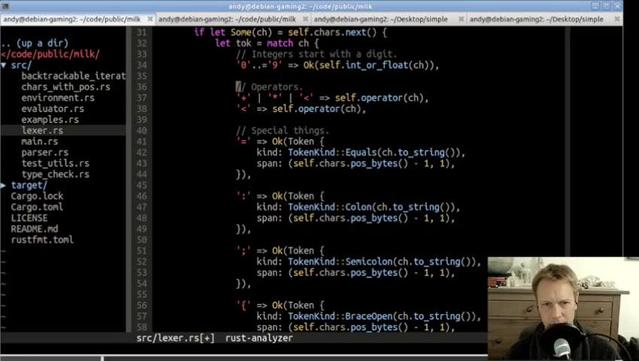Expand the target/ folder arrow
Image resolution: width=639 pixels, height=361 pixels.
point(4,185)
